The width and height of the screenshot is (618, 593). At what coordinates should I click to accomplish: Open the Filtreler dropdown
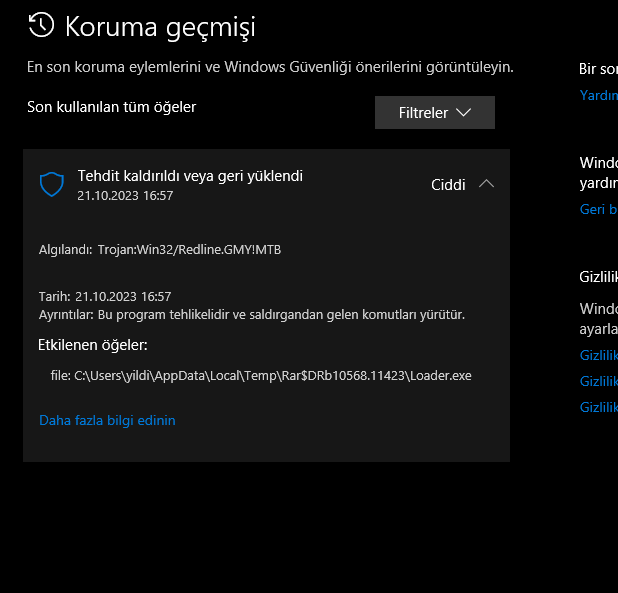pos(435,113)
